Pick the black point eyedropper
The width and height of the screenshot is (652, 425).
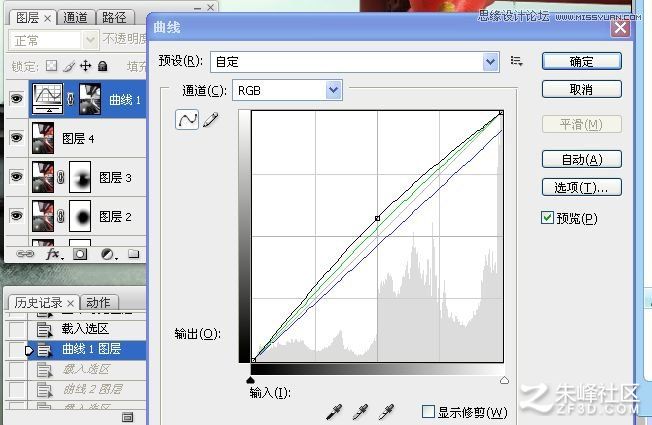pos(334,411)
